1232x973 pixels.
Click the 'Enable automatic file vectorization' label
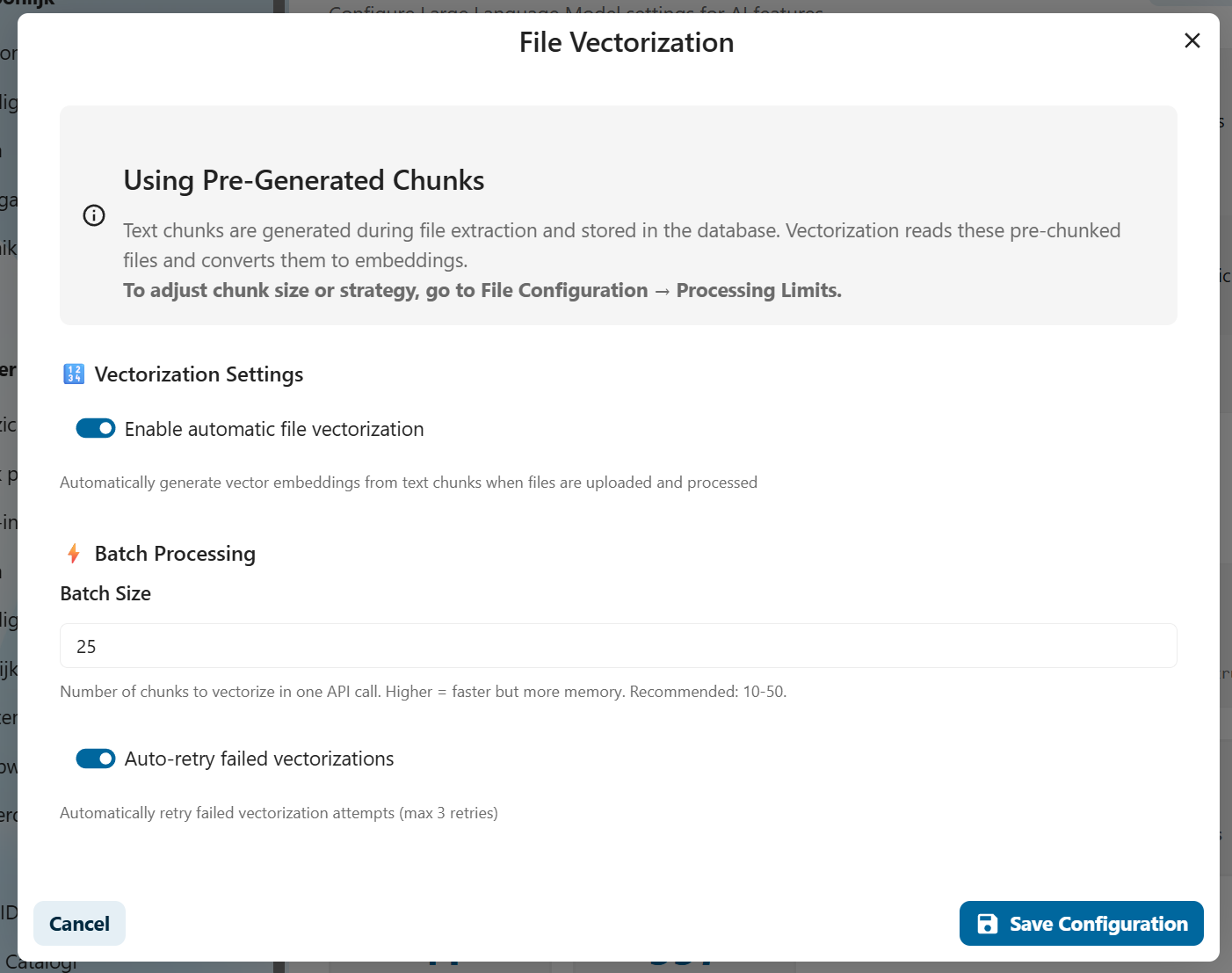274,429
